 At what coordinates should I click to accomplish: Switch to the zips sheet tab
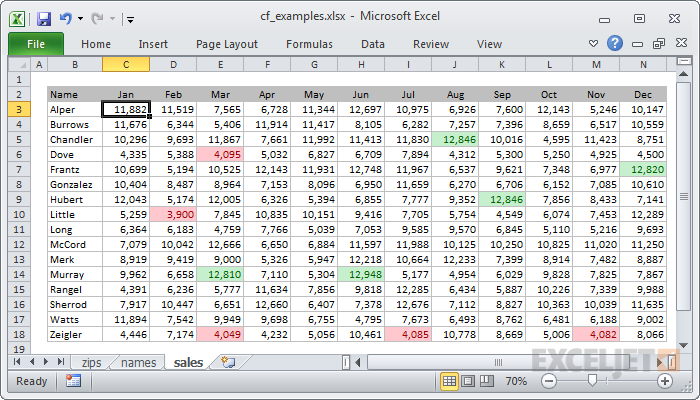[92, 363]
